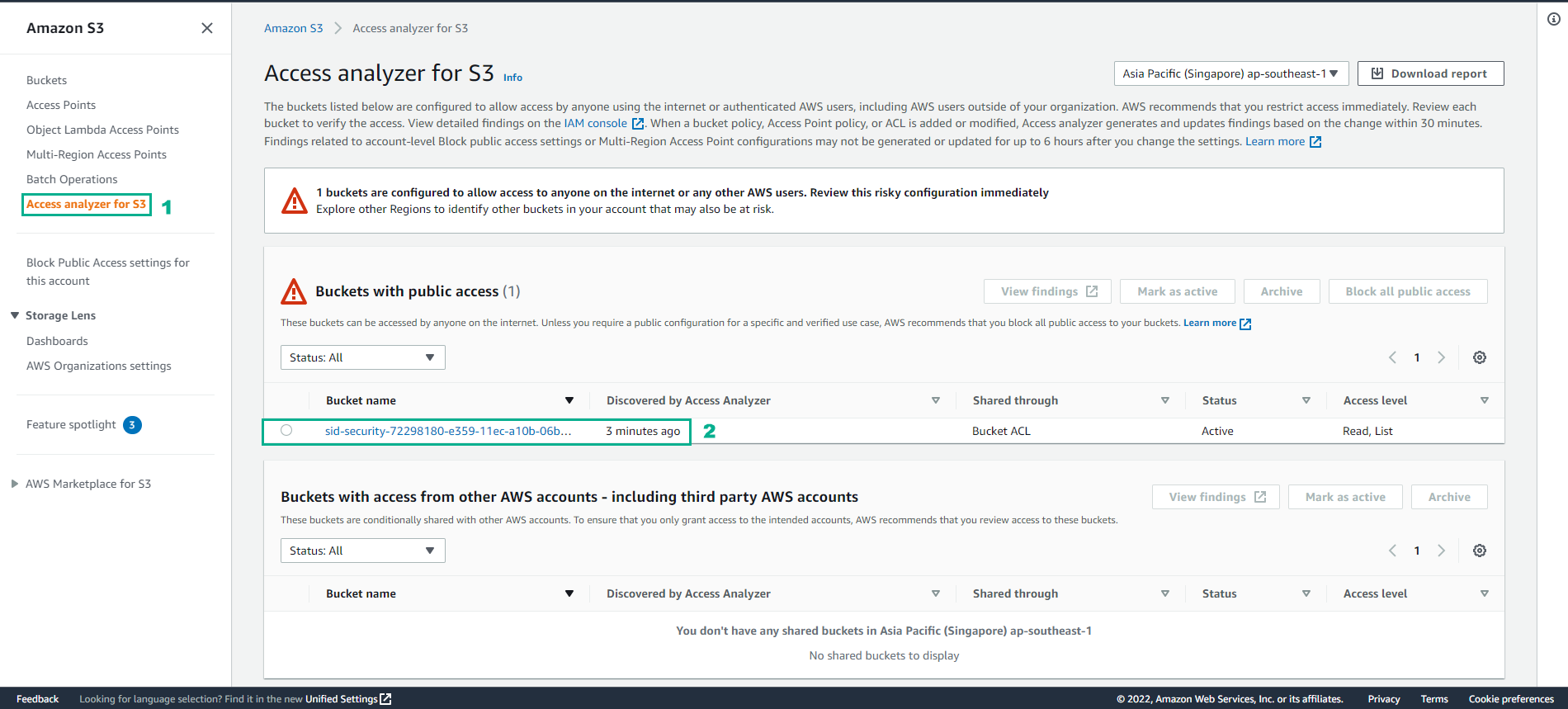
Task: Open Batch Operations in the sidebar
Action: pyautogui.click(x=72, y=179)
